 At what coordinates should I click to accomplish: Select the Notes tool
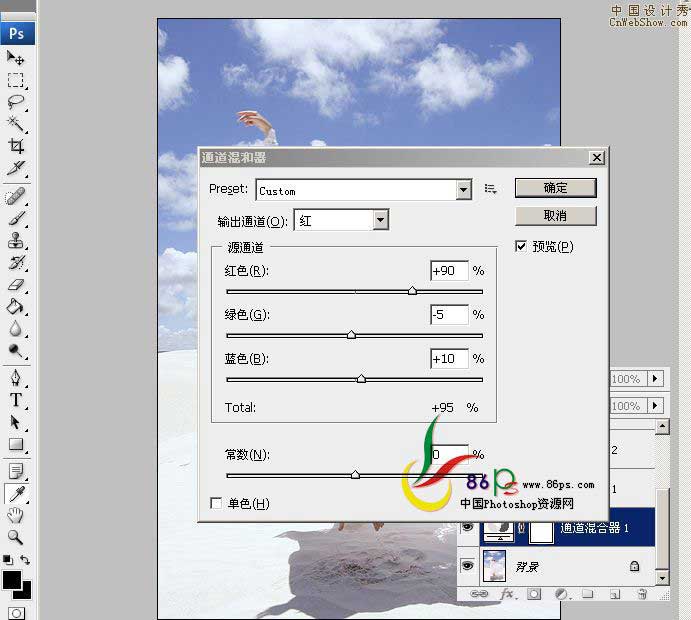[x=16, y=471]
